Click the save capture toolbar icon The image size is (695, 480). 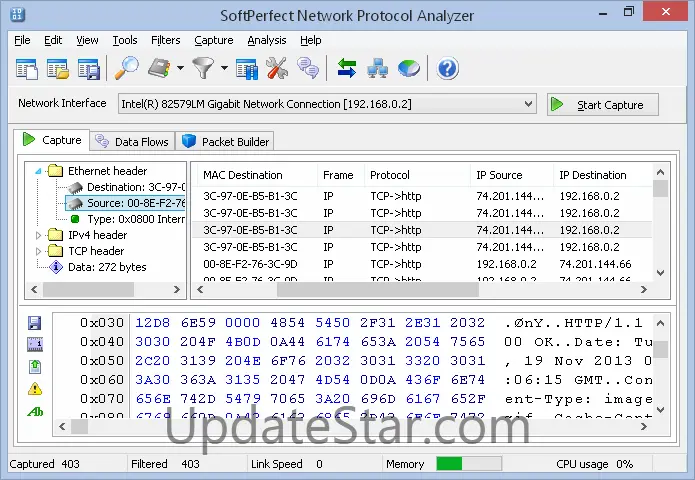tap(89, 69)
